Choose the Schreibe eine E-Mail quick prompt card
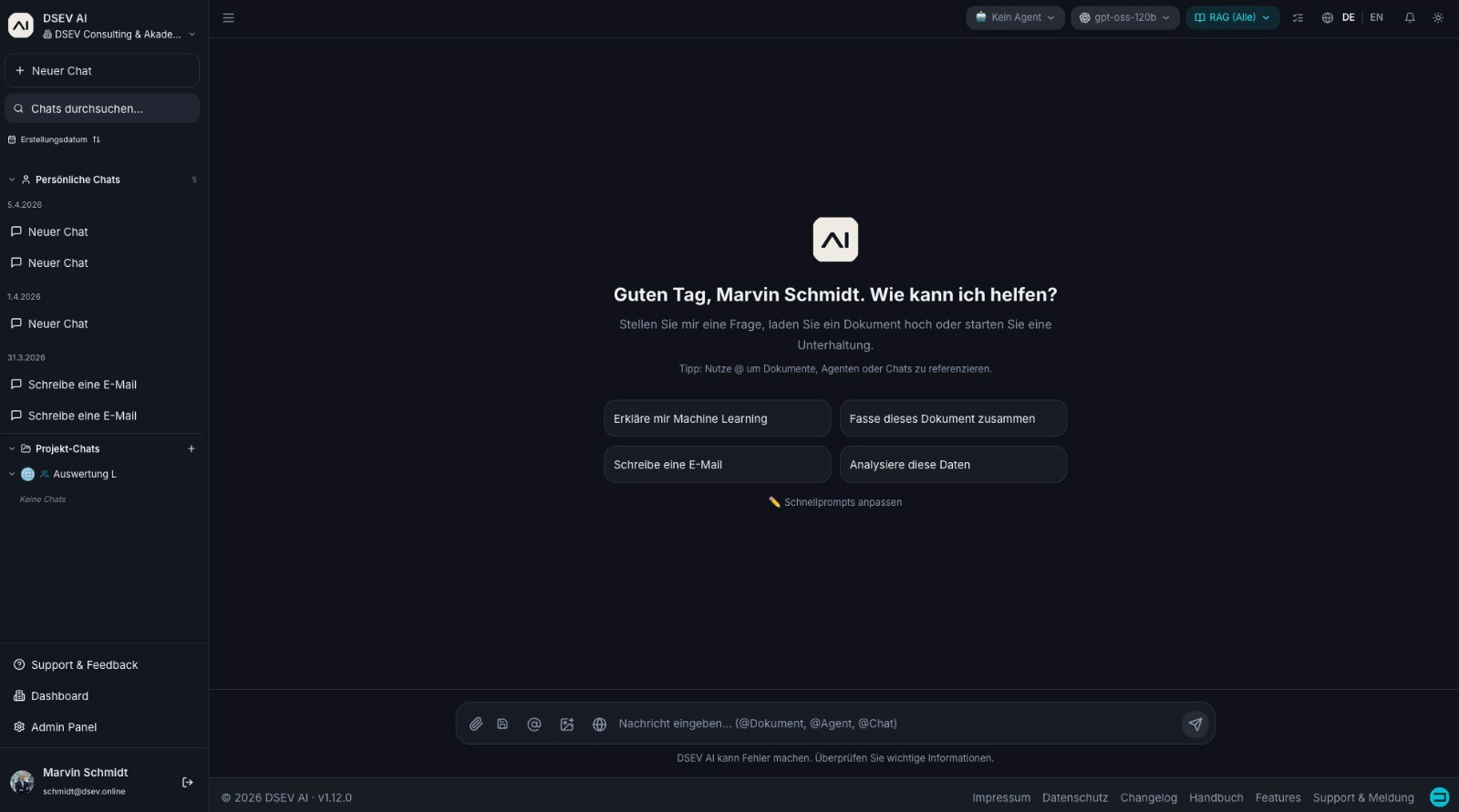 pos(718,465)
